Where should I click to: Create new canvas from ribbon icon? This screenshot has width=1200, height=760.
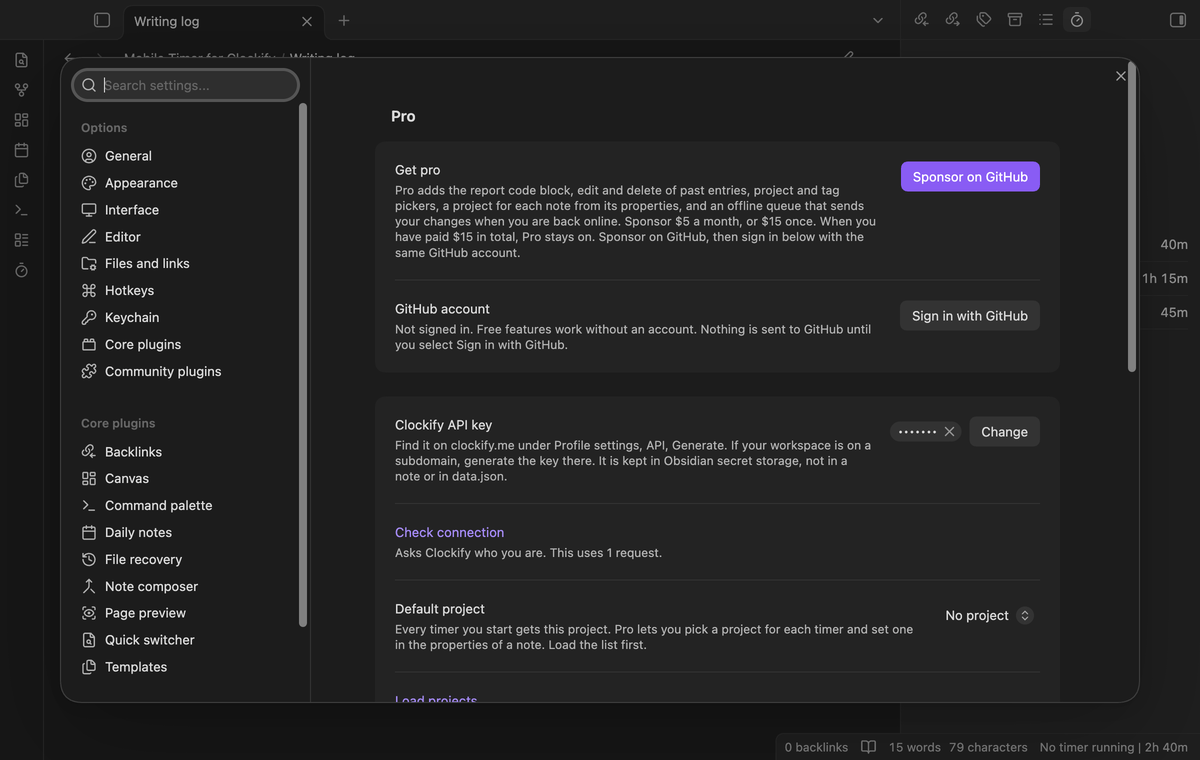coord(21,120)
